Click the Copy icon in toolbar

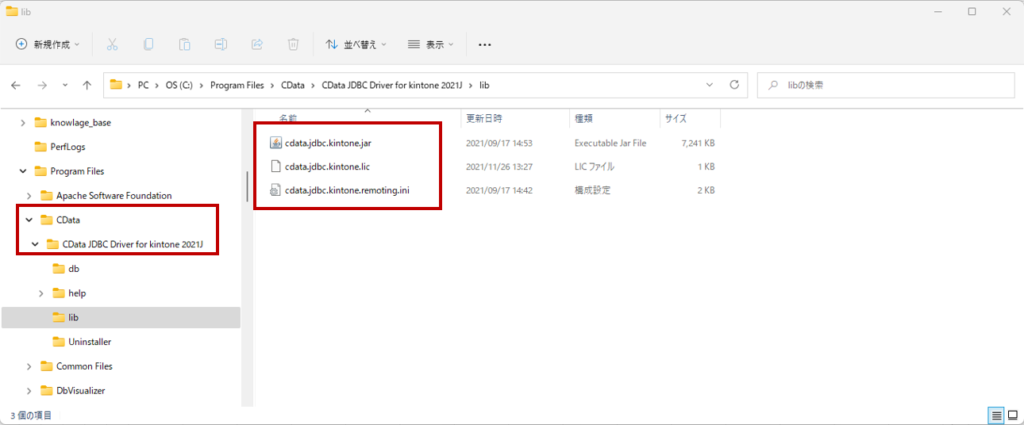(148, 44)
